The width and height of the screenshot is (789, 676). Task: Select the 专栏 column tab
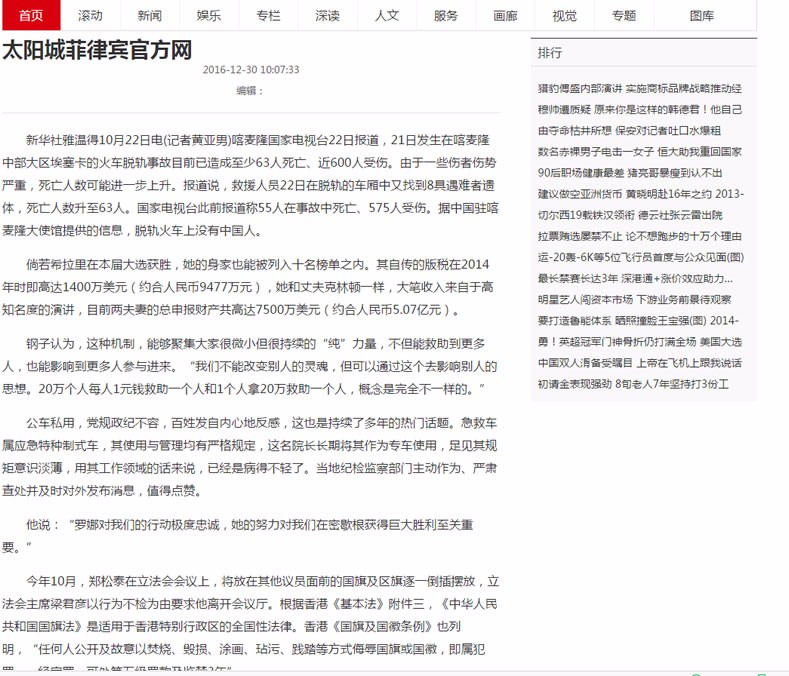(x=268, y=15)
